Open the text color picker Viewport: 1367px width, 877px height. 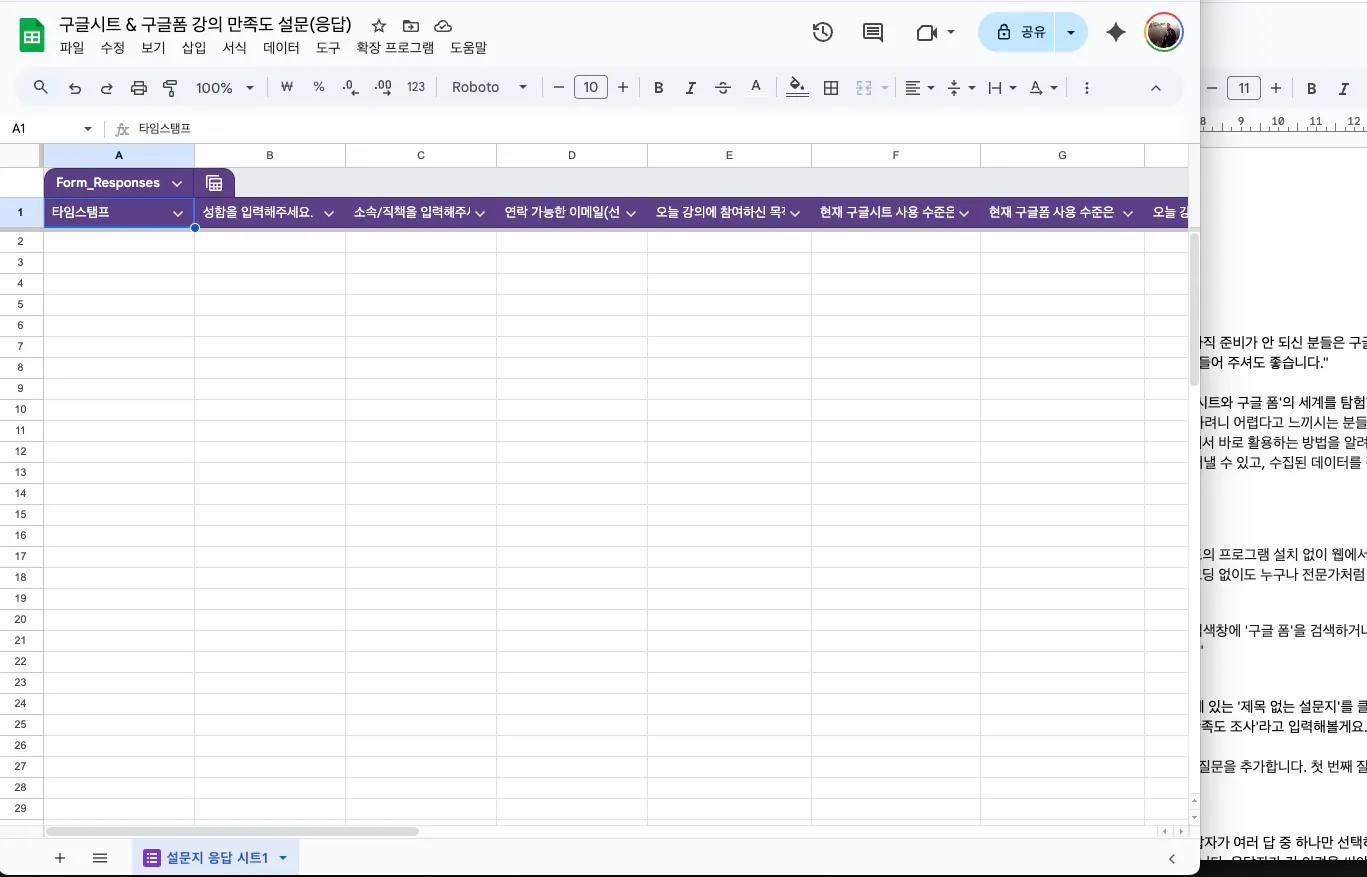(756, 87)
